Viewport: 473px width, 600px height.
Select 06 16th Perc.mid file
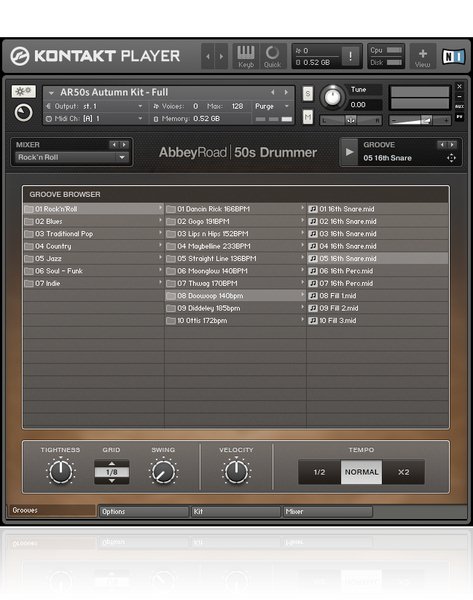pyautogui.click(x=378, y=271)
